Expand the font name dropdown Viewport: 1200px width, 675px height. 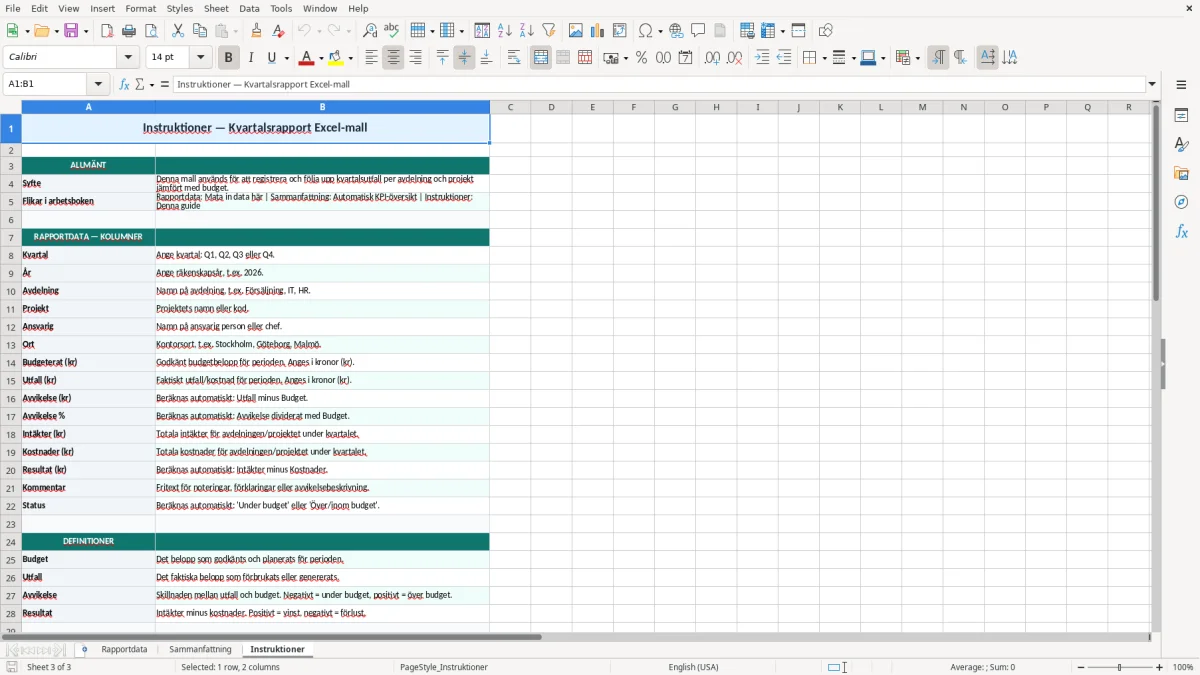coord(127,58)
